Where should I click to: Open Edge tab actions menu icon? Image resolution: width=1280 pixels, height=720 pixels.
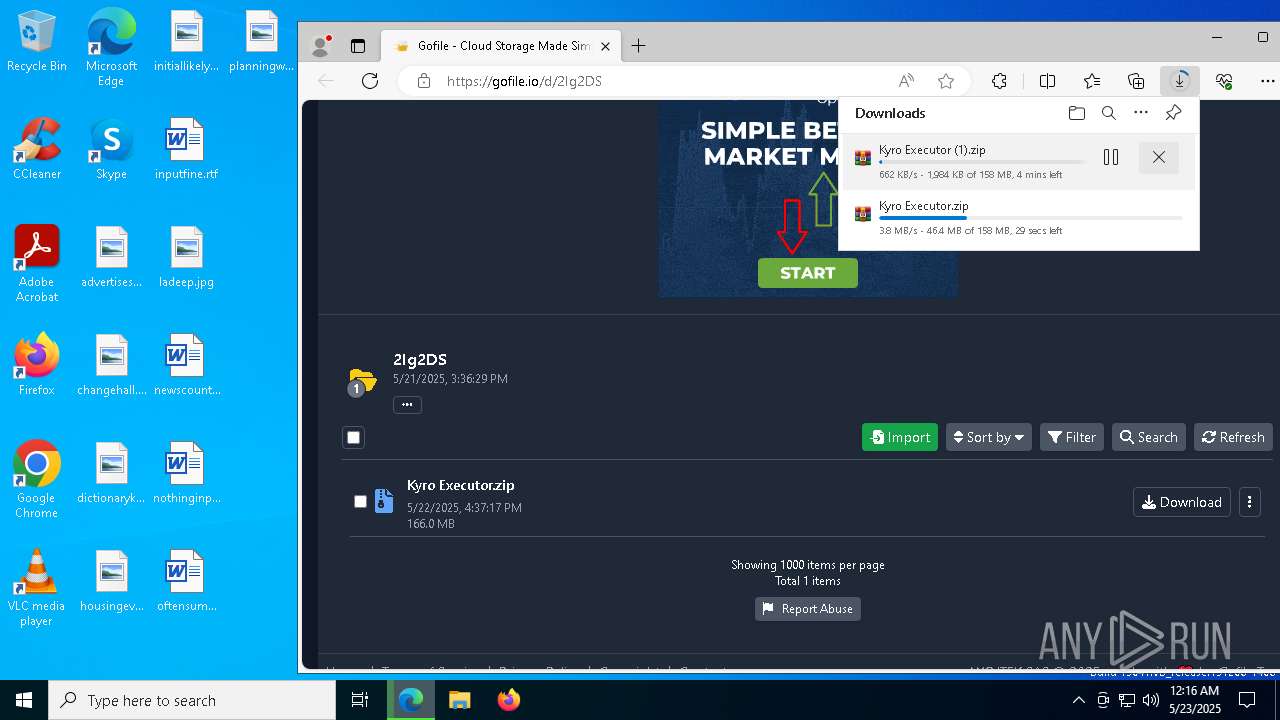(357, 46)
